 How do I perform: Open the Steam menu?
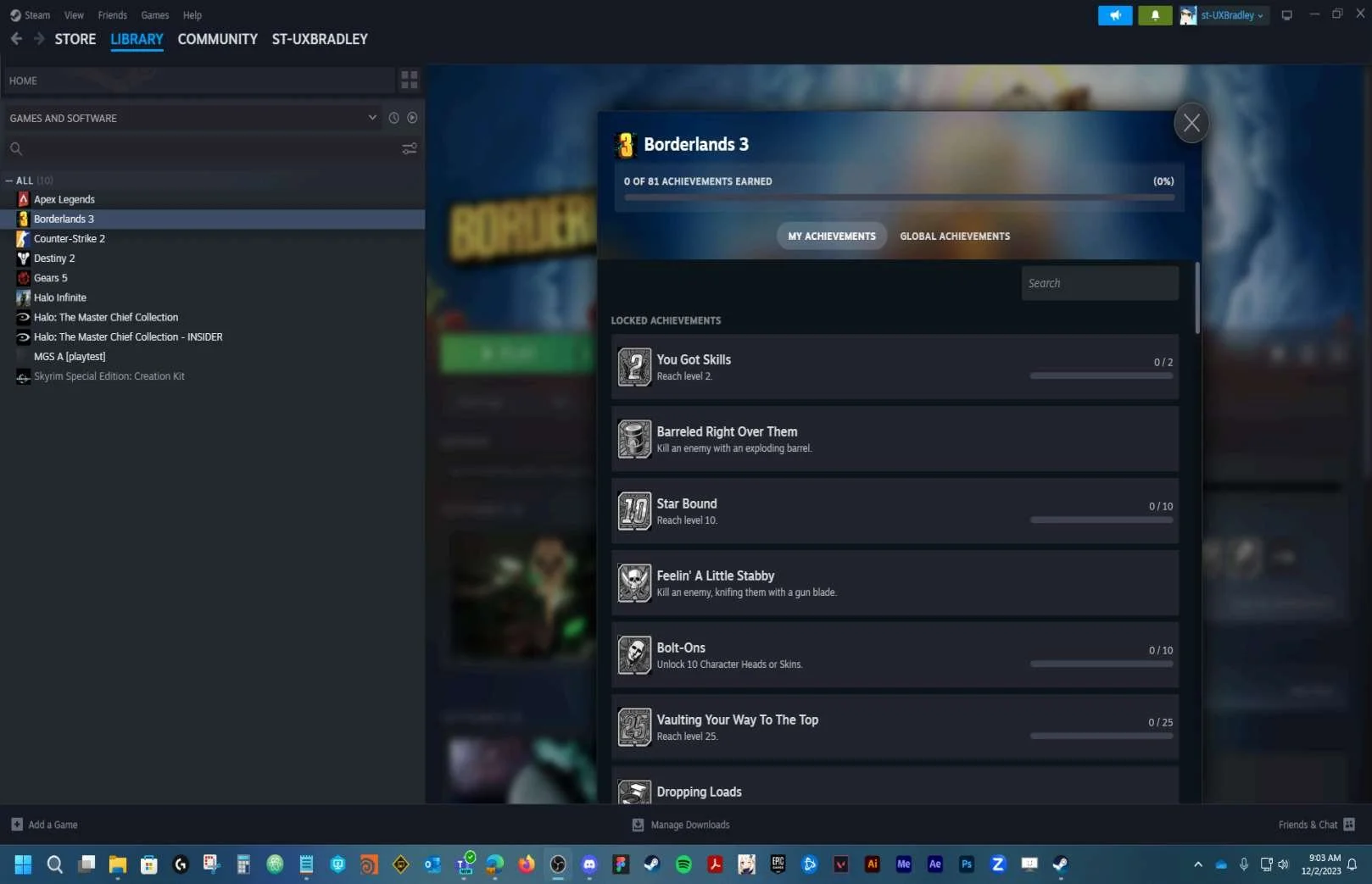(x=31, y=15)
